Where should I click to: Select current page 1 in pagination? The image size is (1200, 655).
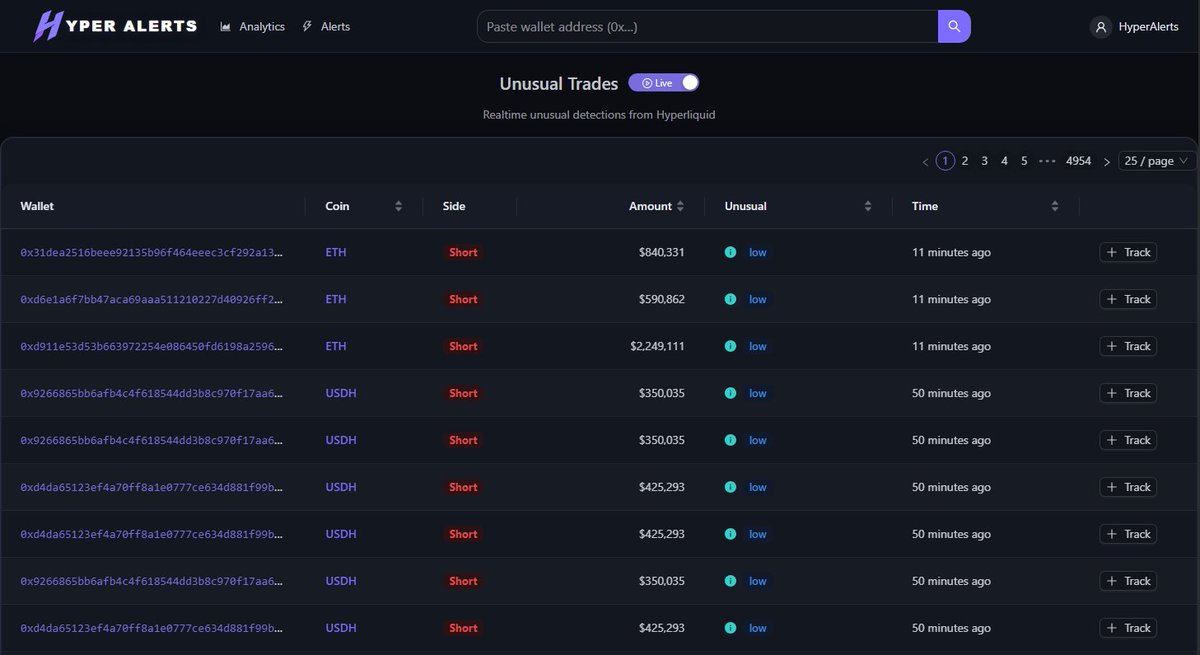coord(945,161)
